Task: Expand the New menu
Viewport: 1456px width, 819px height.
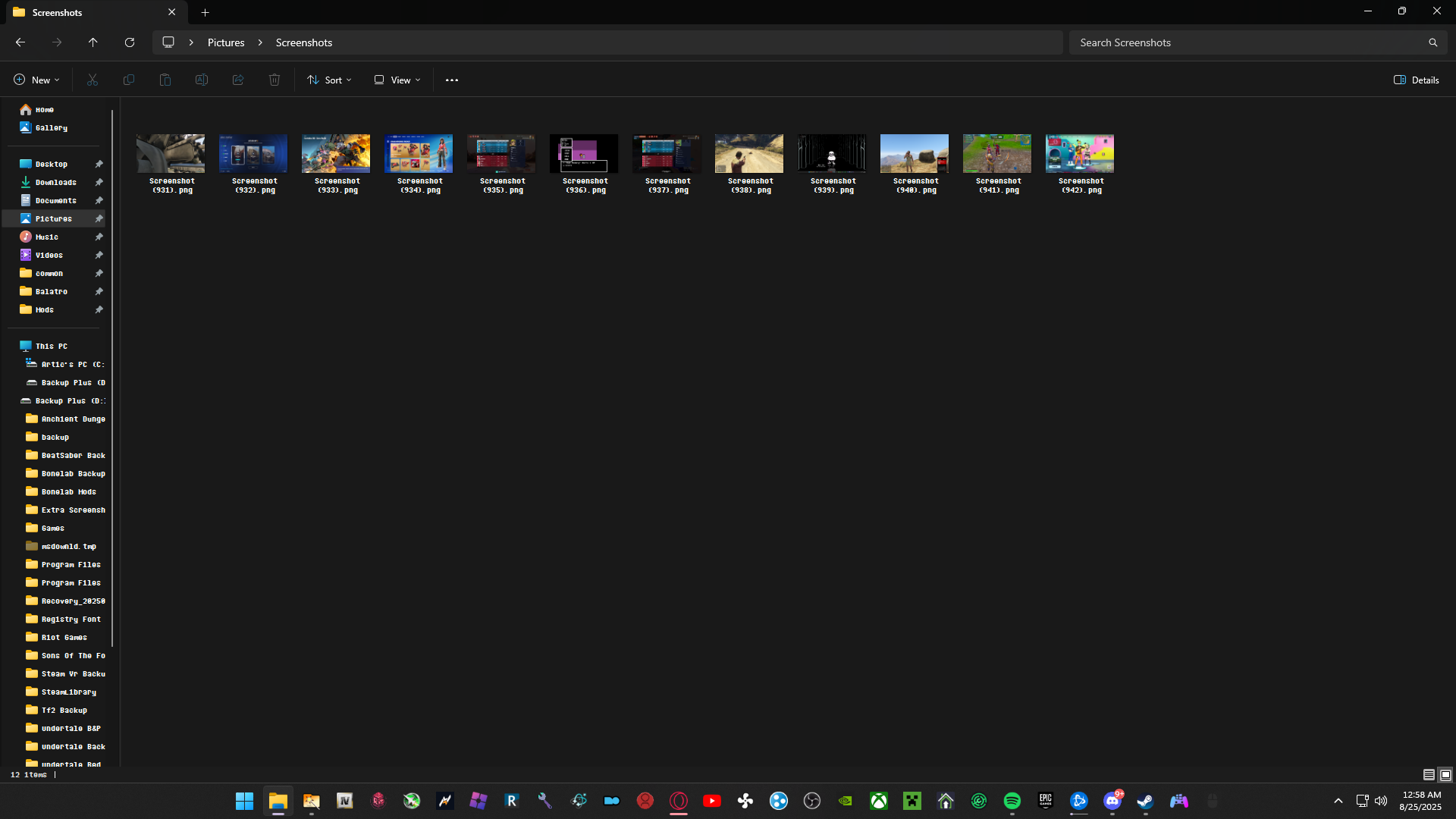Action: [x=36, y=79]
